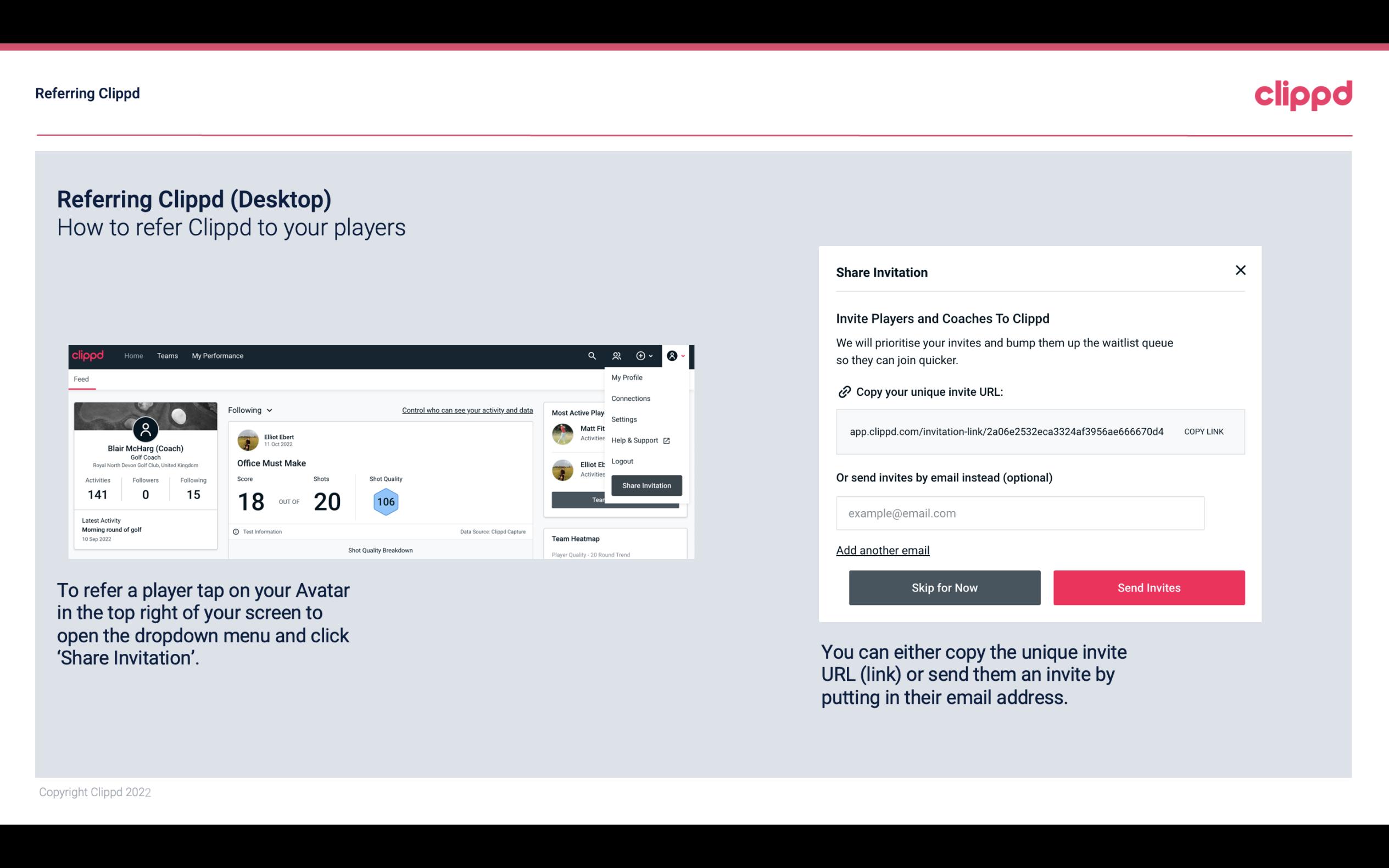
Task: Click the 'Send Invites' button
Action: (1149, 587)
